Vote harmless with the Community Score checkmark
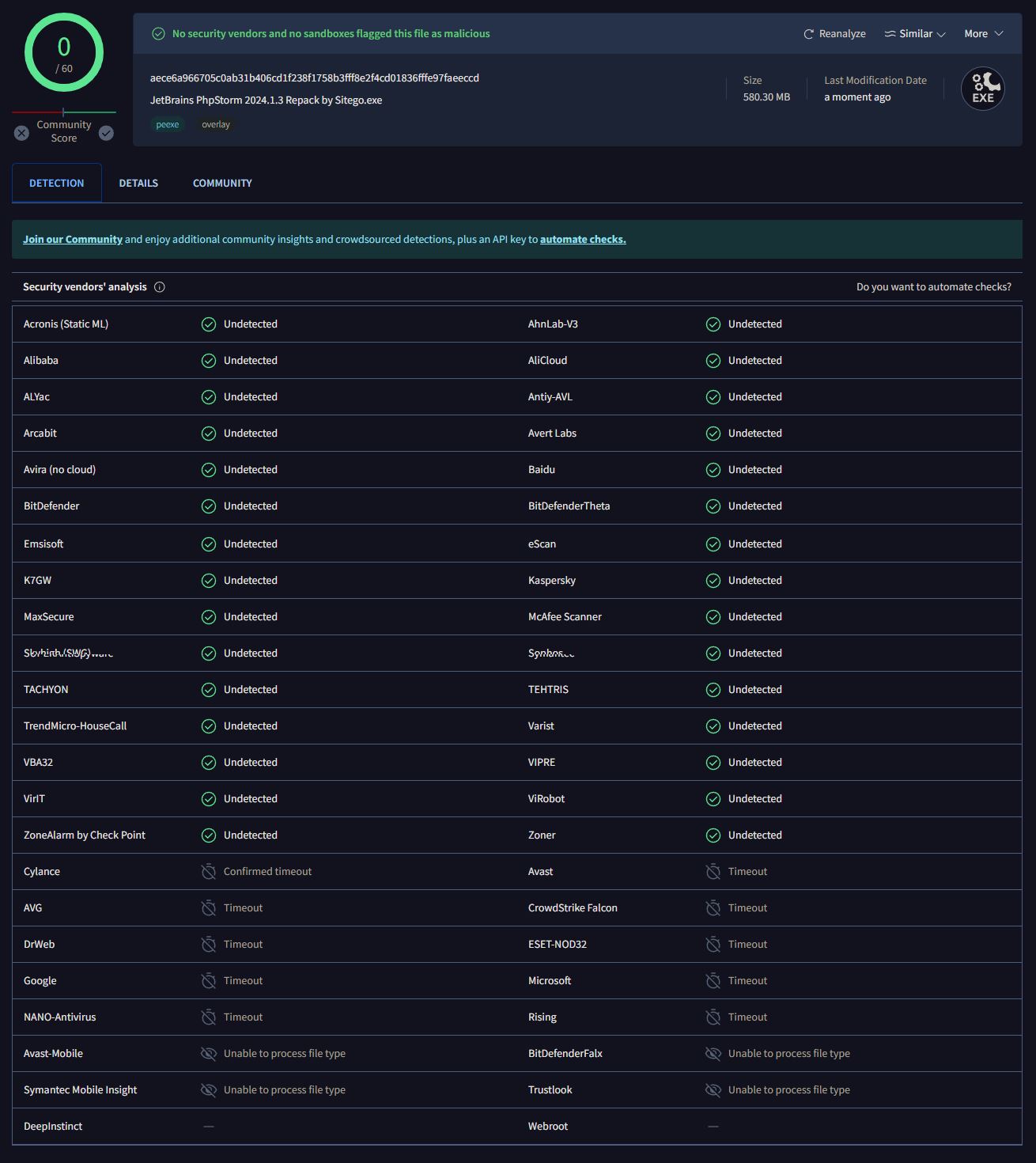The width and height of the screenshot is (1036, 1163). click(106, 133)
